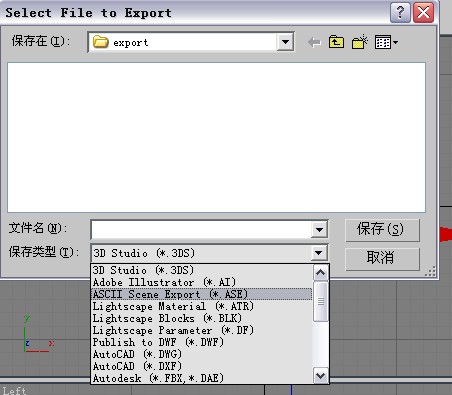Image resolution: width=452 pixels, height=395 pixels.
Task: Create a new folder
Action: (x=359, y=42)
